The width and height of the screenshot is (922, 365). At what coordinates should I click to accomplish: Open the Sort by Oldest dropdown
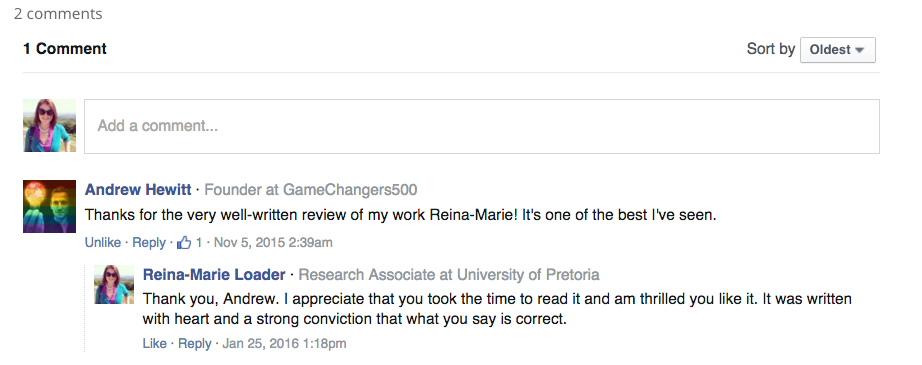pyautogui.click(x=837, y=50)
